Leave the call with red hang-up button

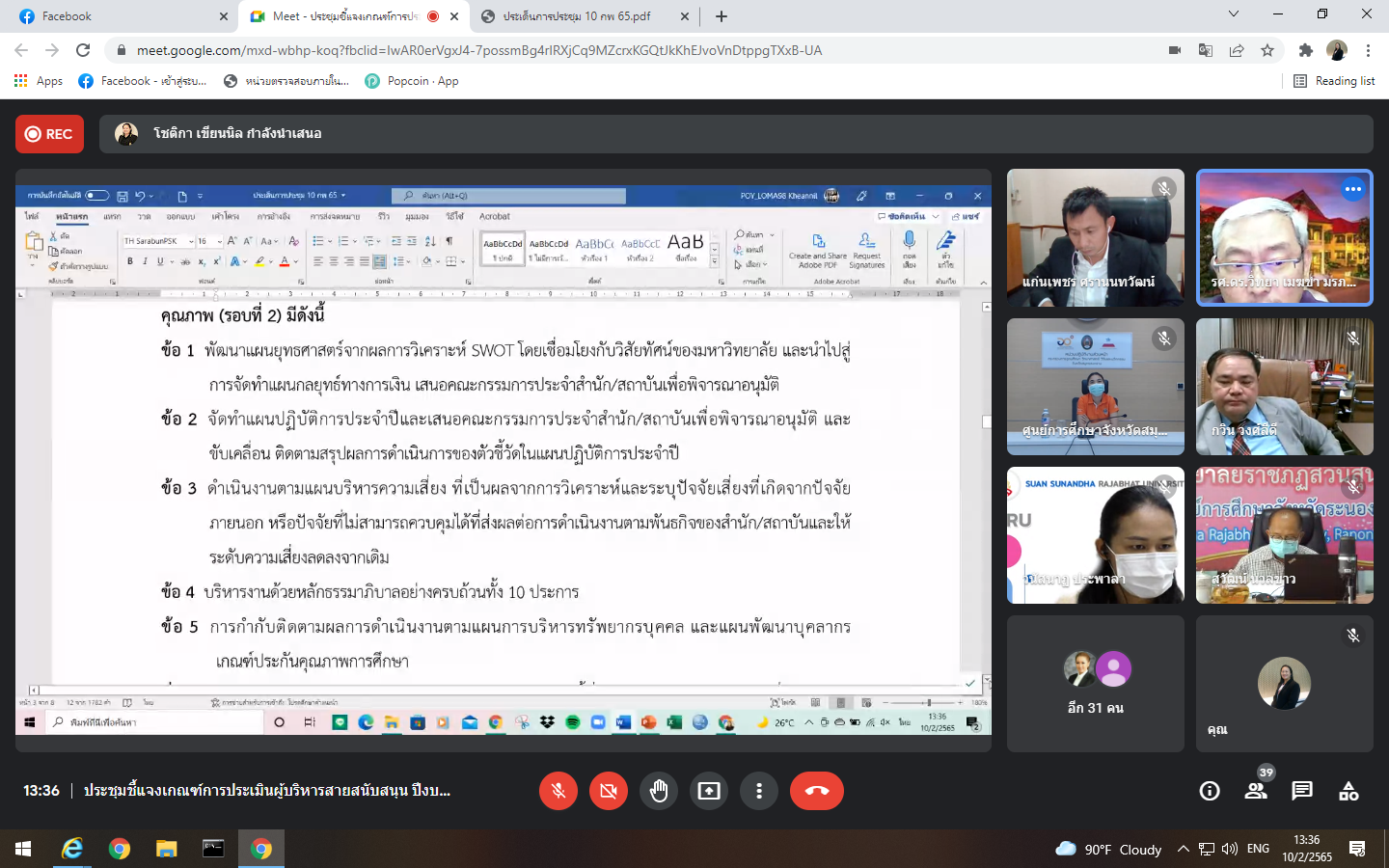tap(816, 791)
